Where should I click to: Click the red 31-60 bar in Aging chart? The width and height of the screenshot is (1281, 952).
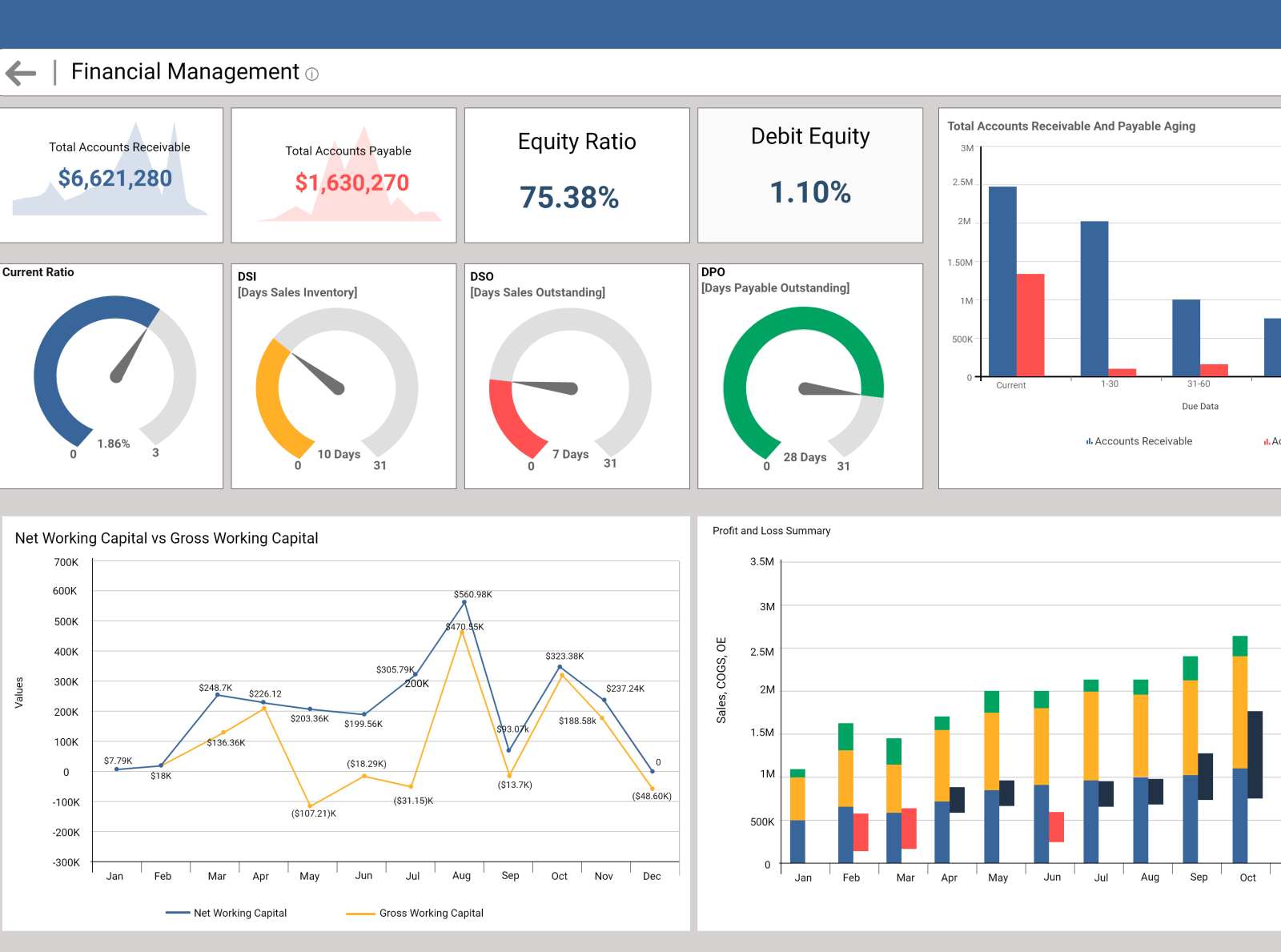tap(1214, 370)
